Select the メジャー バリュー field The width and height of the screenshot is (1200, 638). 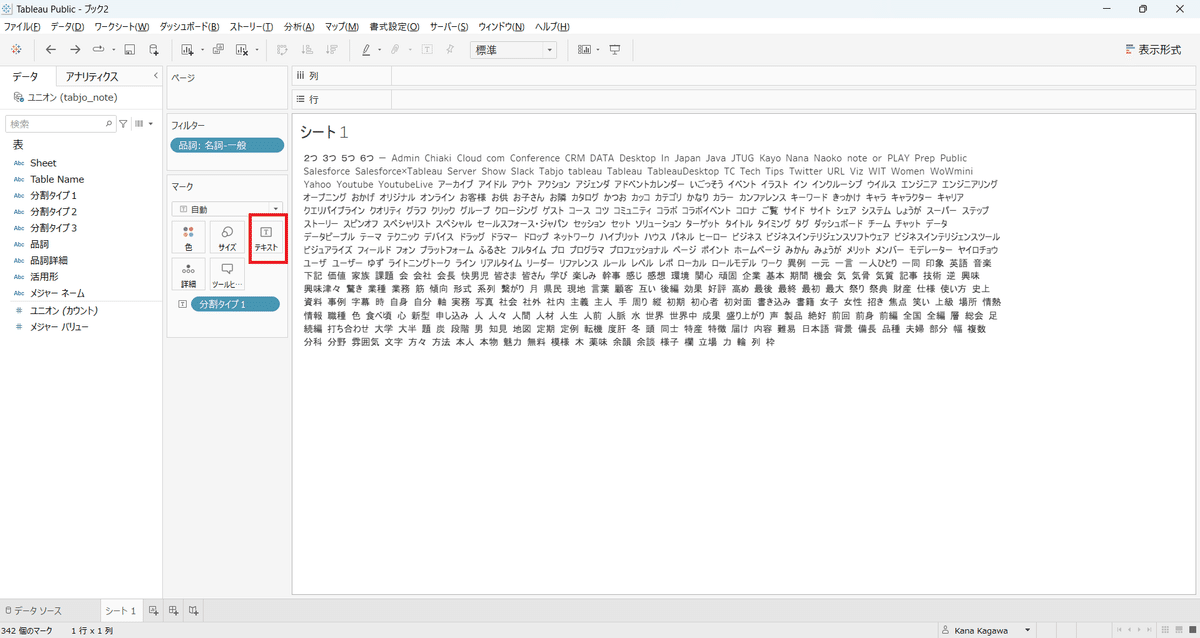point(59,326)
